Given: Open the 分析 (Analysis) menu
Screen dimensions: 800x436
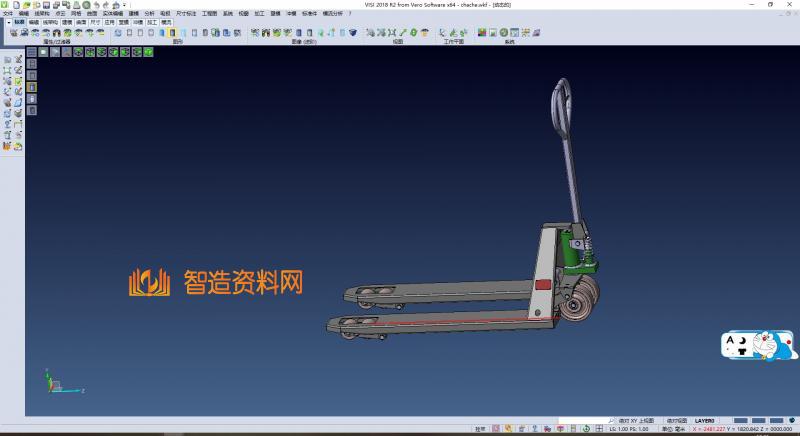Looking at the screenshot, I should point(149,14).
